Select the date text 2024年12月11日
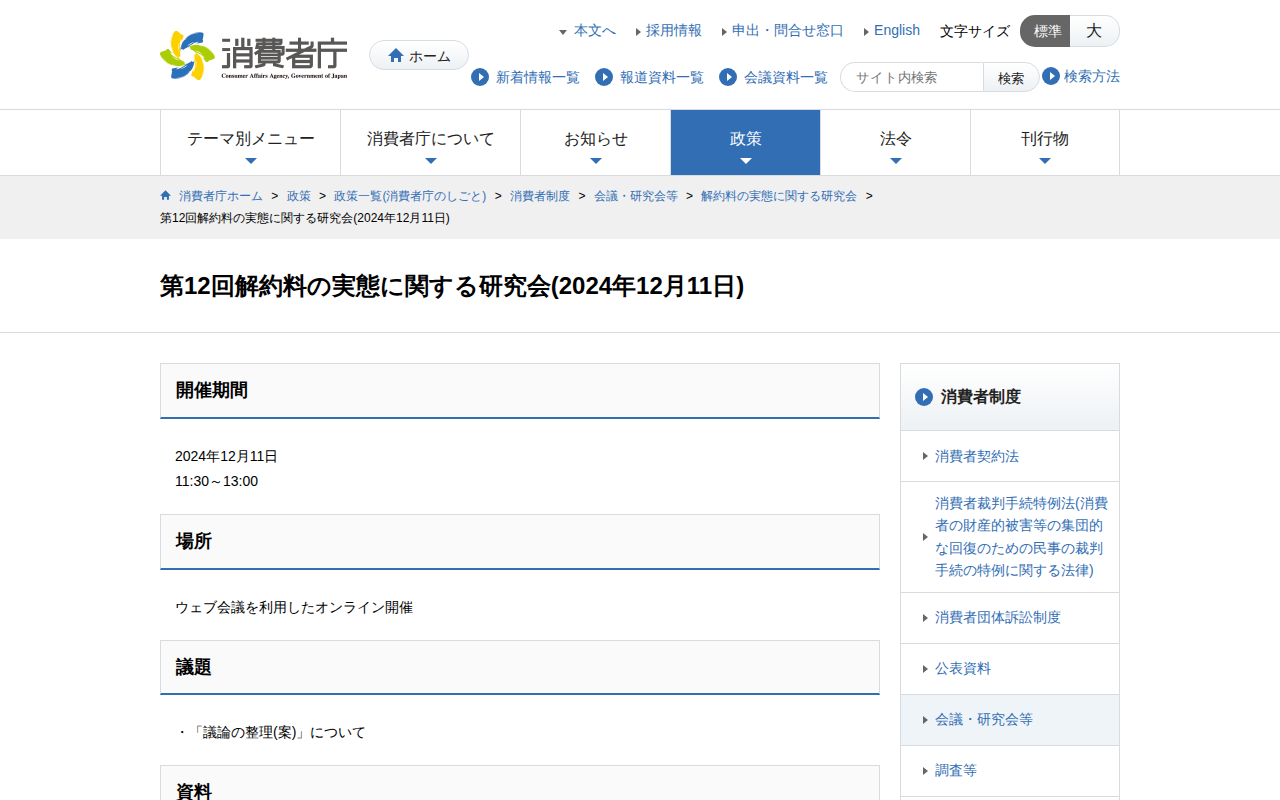Screen dimensions: 1280x800 click(x=226, y=456)
